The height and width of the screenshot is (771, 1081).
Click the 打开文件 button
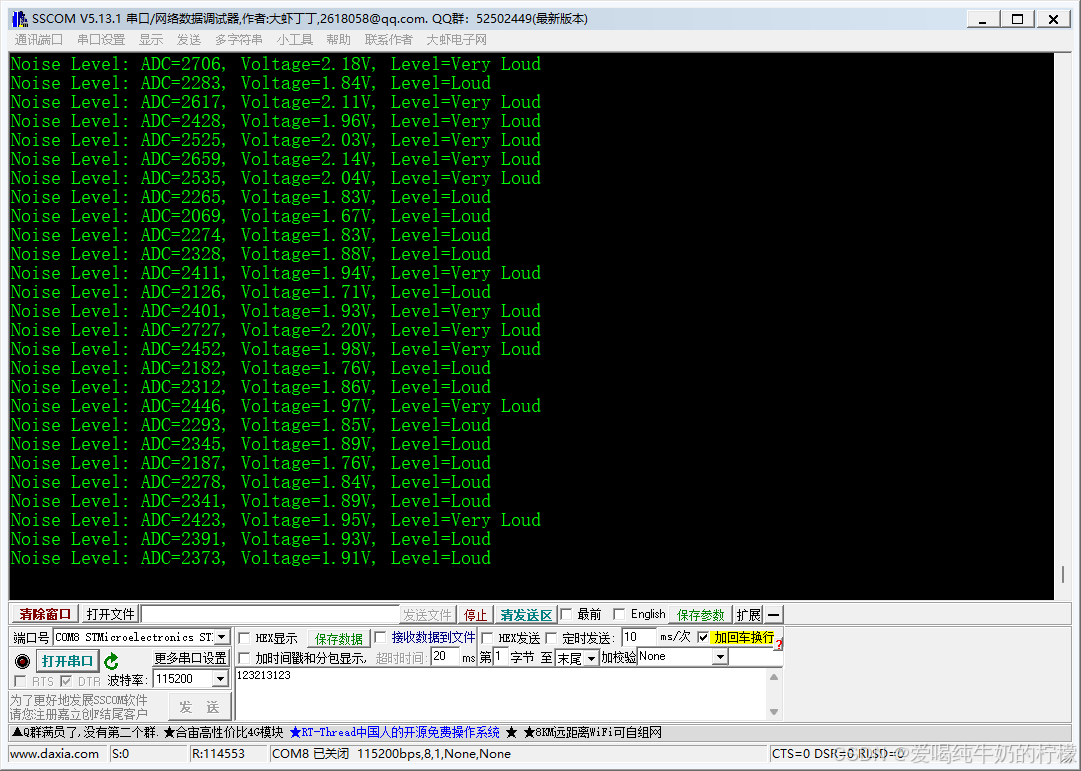coord(110,614)
